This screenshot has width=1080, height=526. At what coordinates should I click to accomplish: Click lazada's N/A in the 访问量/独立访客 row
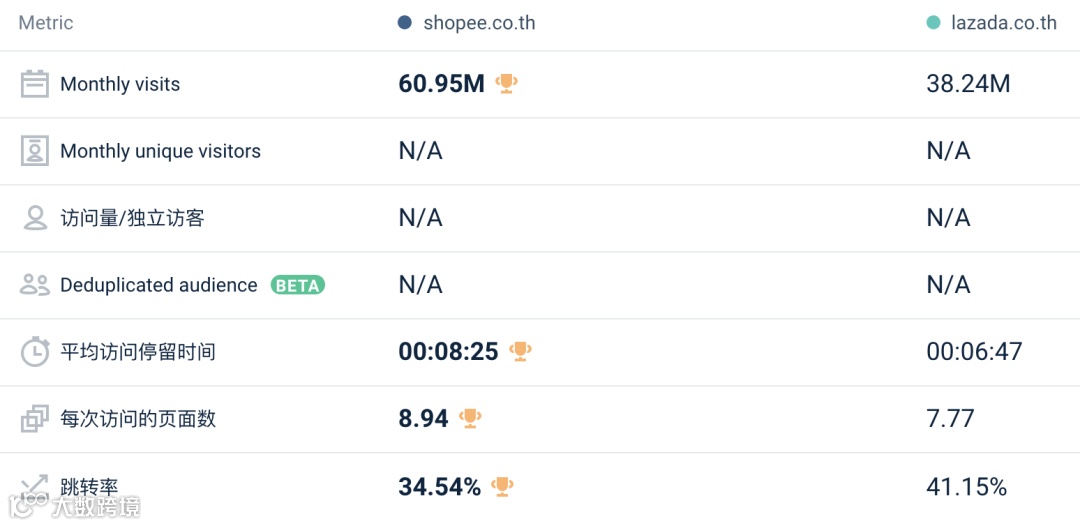[948, 218]
